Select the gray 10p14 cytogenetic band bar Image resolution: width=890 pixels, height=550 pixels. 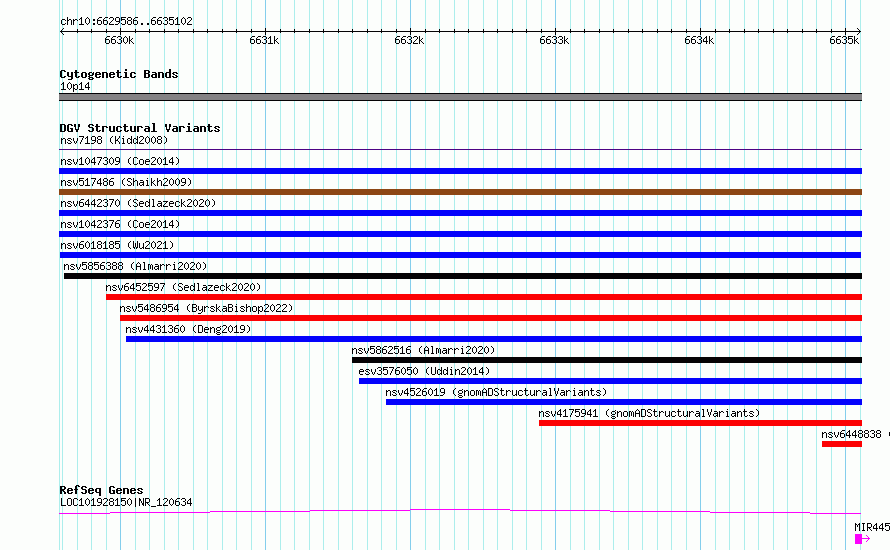click(x=460, y=97)
